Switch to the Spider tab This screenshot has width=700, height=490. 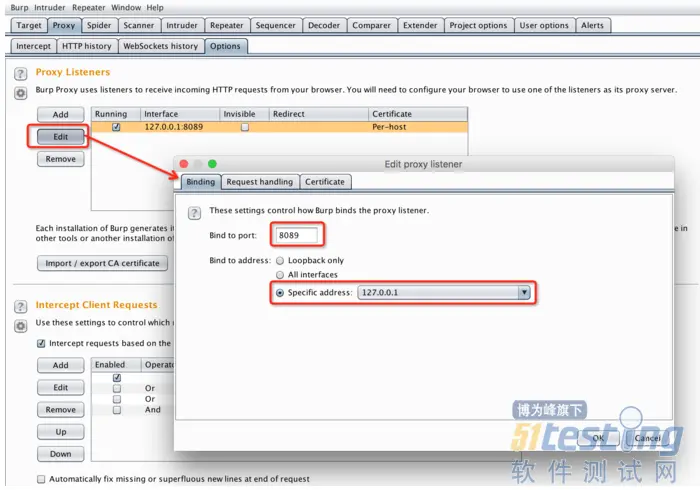click(99, 25)
